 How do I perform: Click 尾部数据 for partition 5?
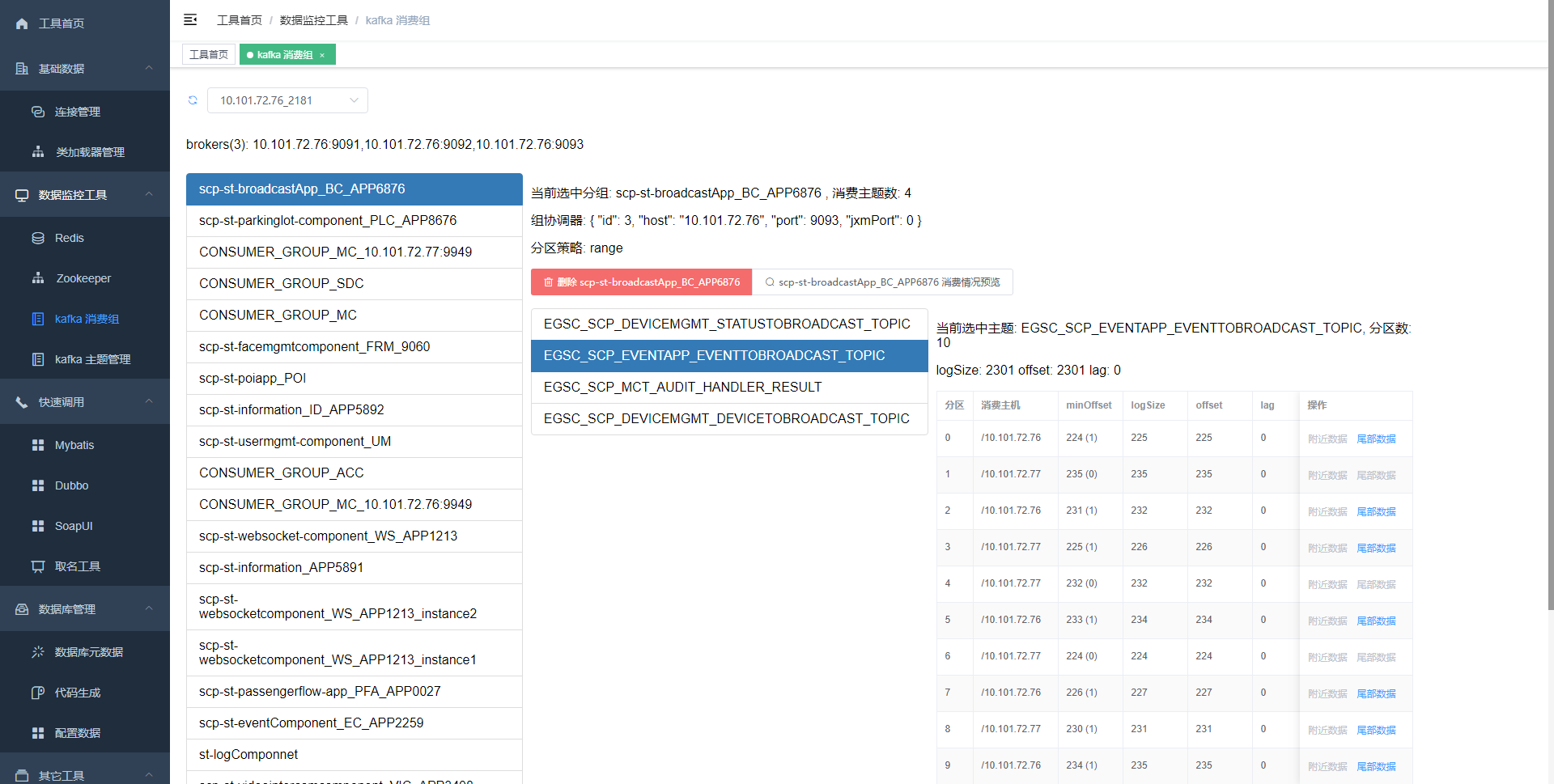pos(1376,621)
